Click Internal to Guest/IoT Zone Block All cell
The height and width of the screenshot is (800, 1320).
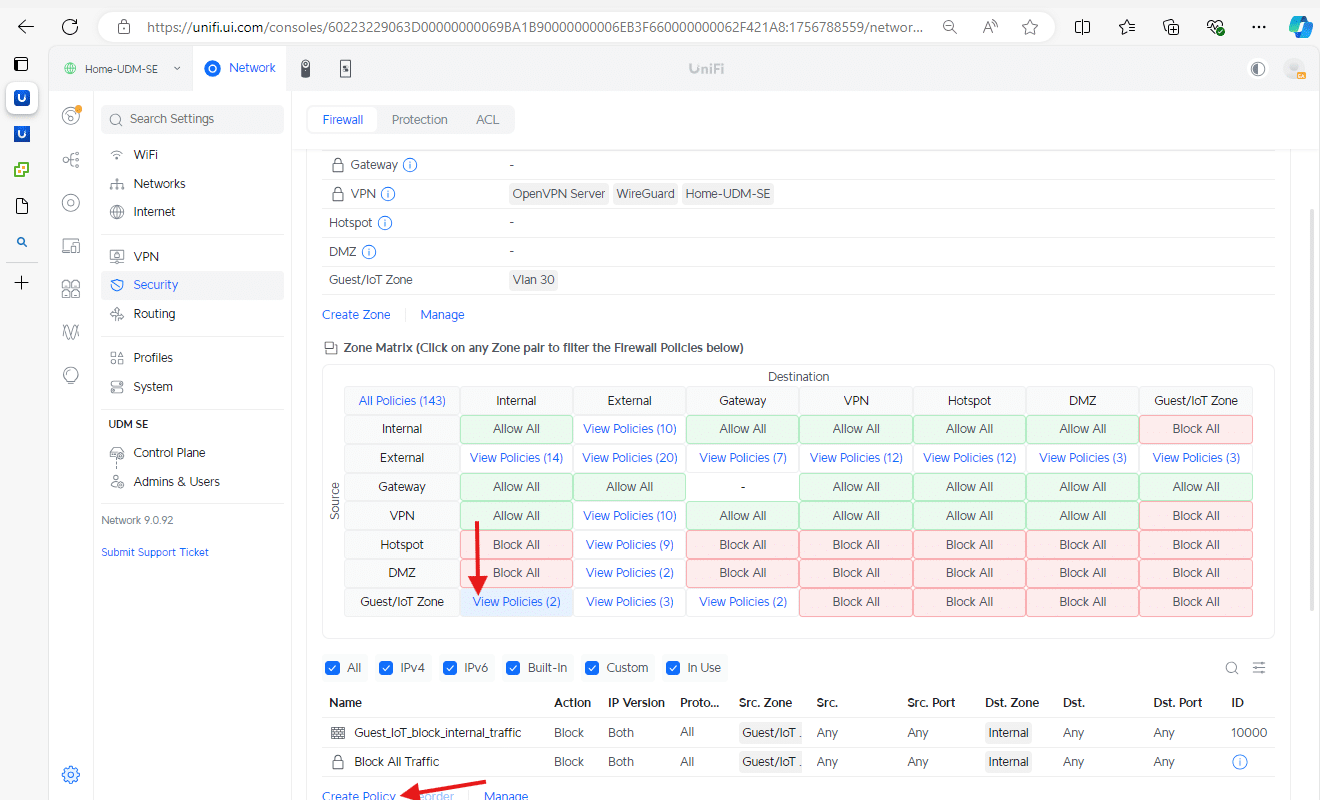pyautogui.click(x=1196, y=429)
